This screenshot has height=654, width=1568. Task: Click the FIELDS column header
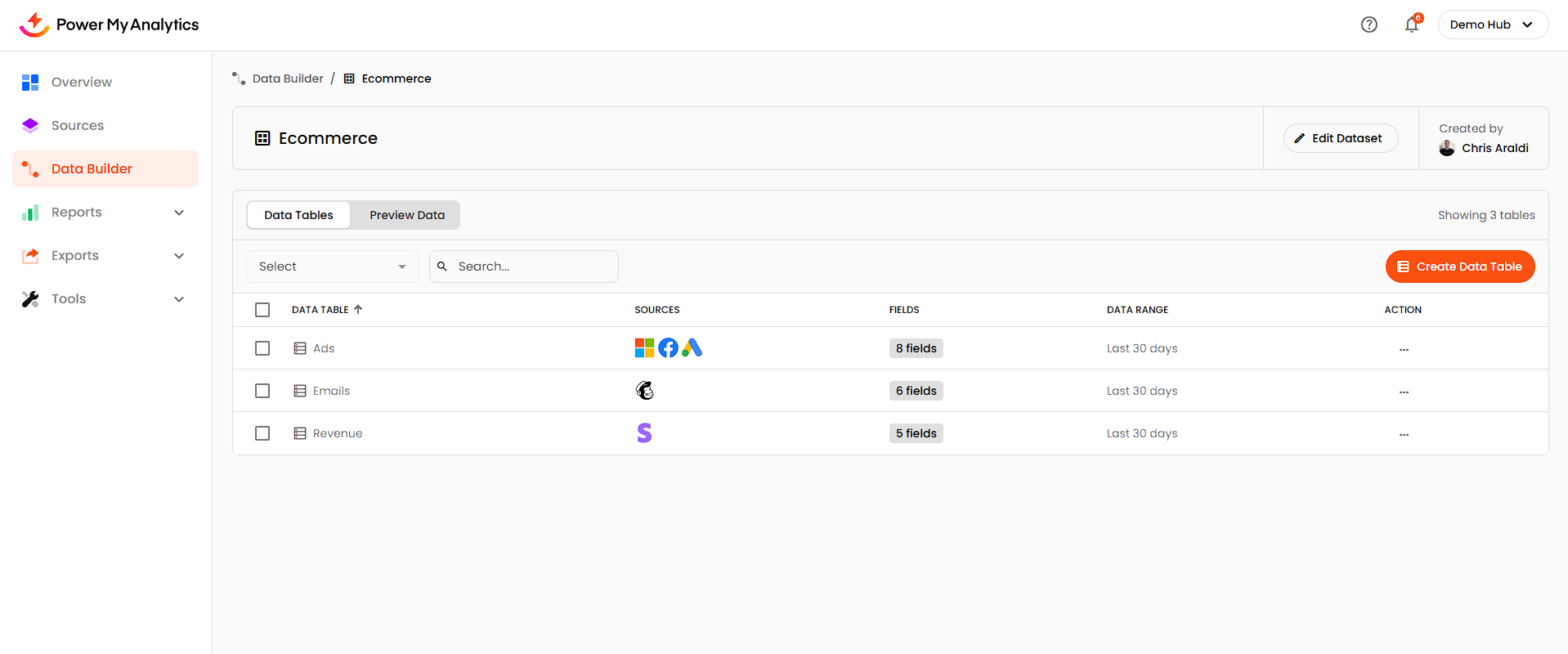click(904, 310)
